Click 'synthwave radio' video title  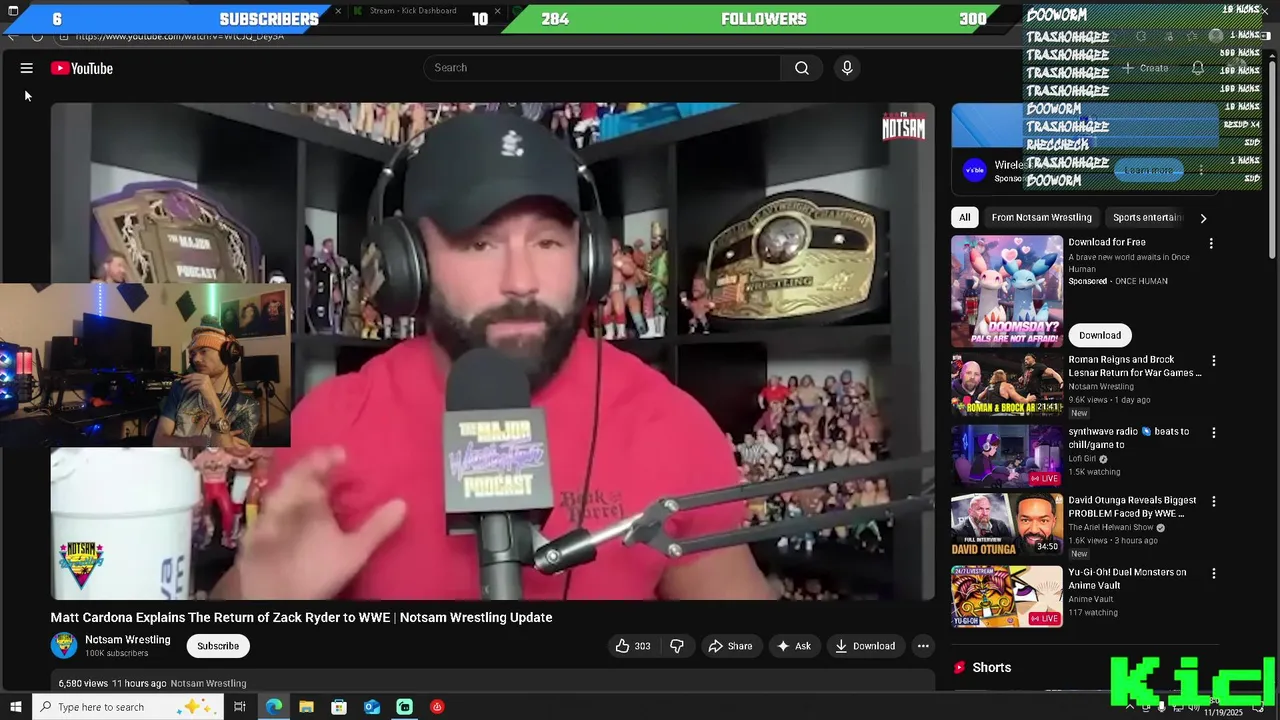1128,438
